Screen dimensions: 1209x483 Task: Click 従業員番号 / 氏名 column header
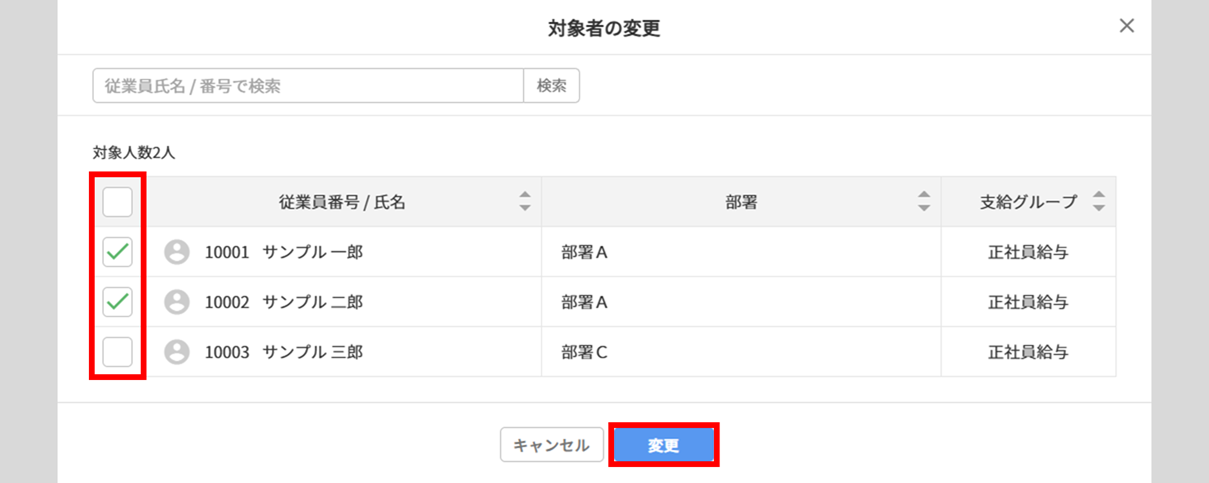coord(342,202)
